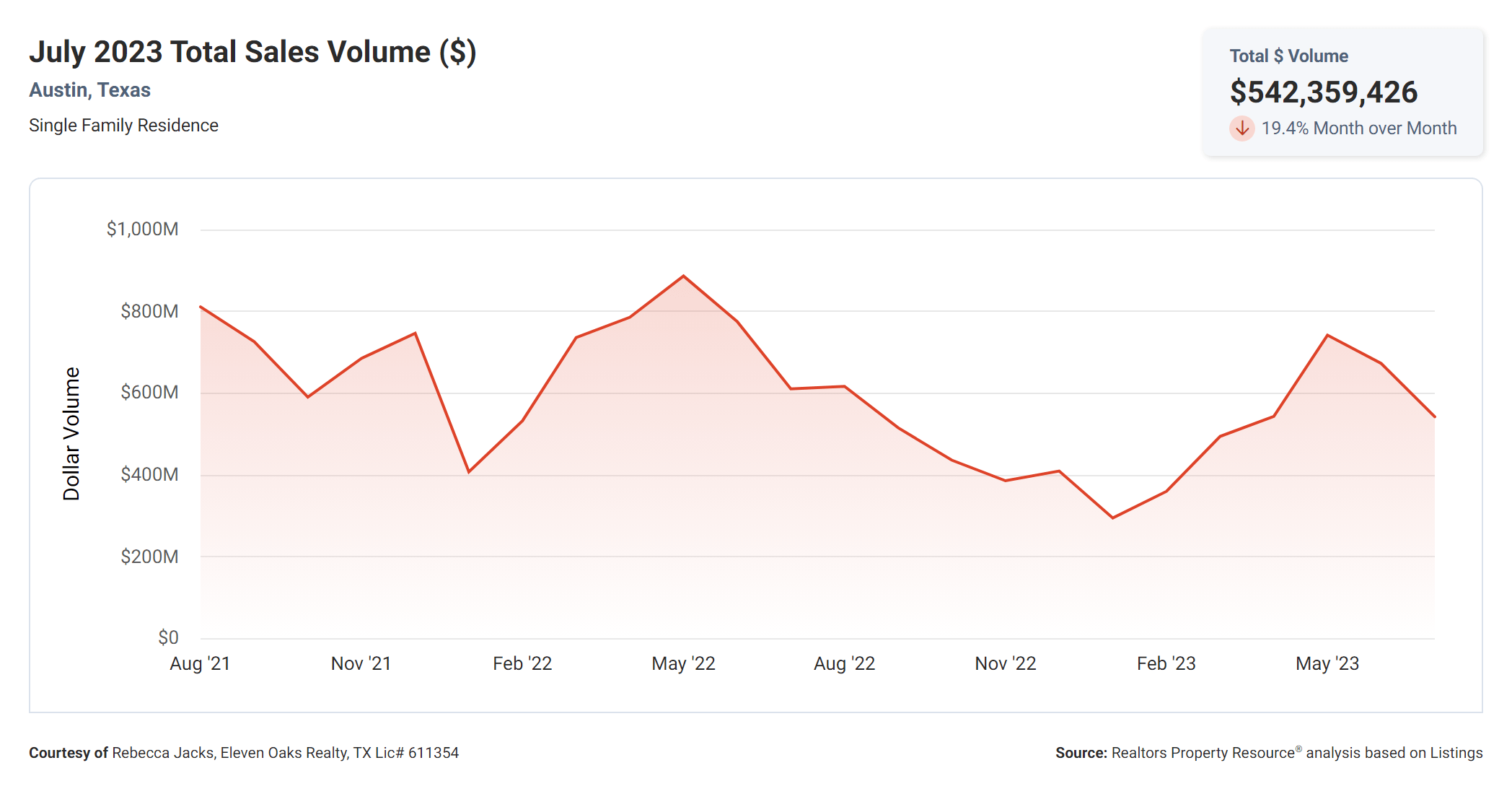Image resolution: width=1512 pixels, height=794 pixels.
Task: Click the 'Source: Realtors Property Resource' attribution
Action: point(1268,753)
